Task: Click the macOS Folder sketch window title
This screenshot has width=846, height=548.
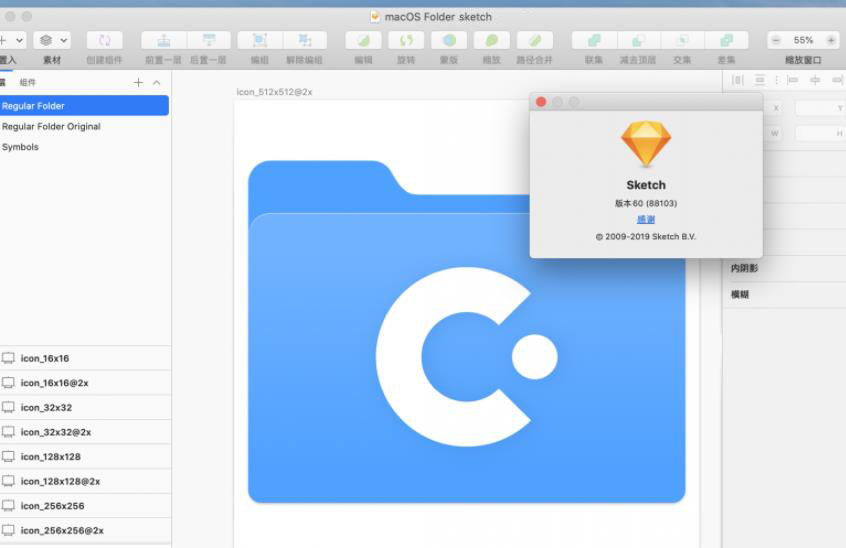Action: tap(438, 17)
